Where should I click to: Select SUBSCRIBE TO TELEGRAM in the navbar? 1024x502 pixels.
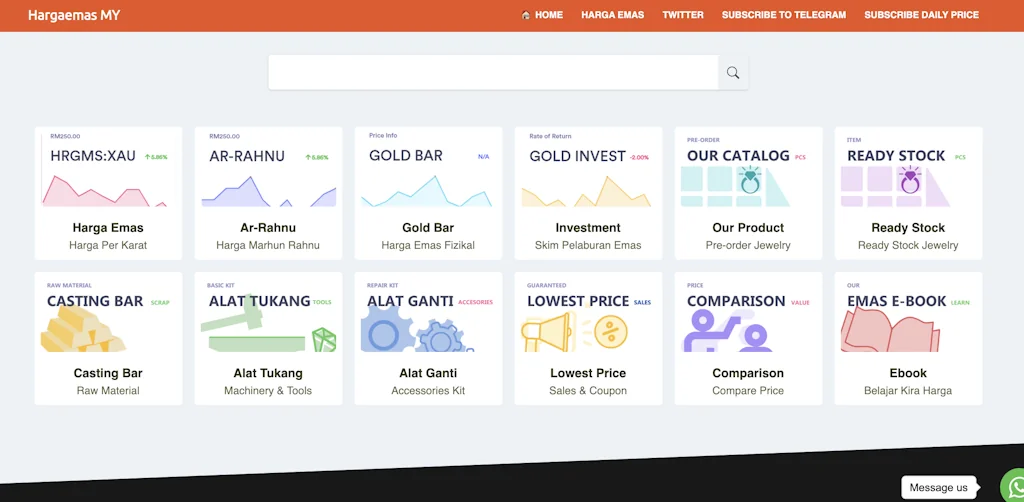pyautogui.click(x=784, y=14)
